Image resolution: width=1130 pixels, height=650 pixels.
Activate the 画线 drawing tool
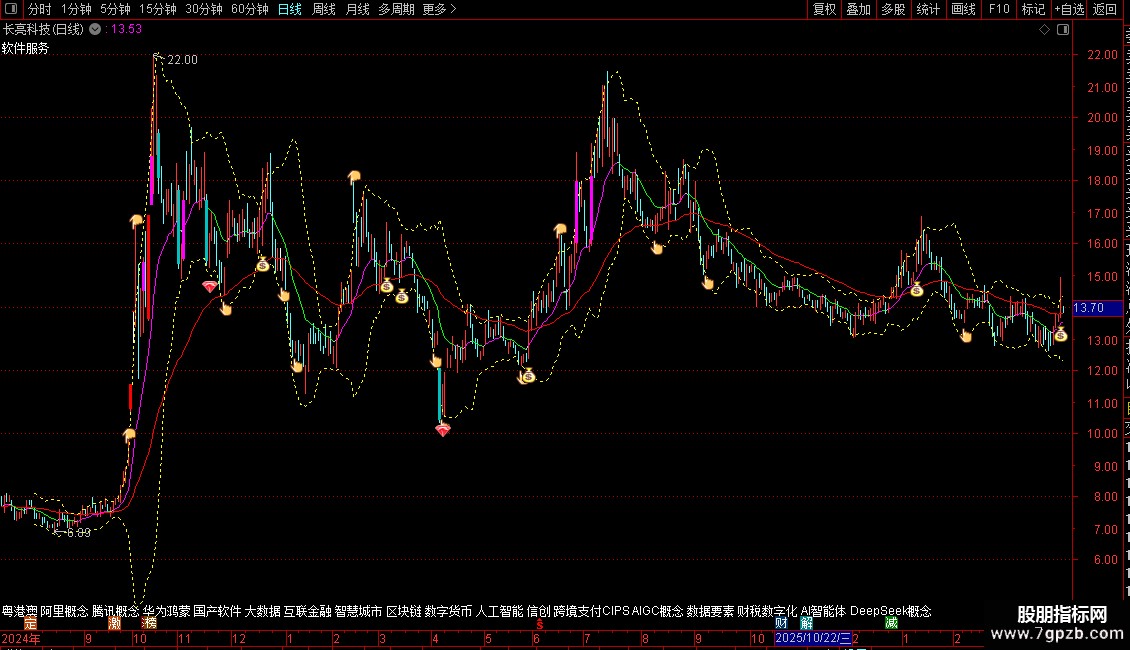click(x=964, y=9)
